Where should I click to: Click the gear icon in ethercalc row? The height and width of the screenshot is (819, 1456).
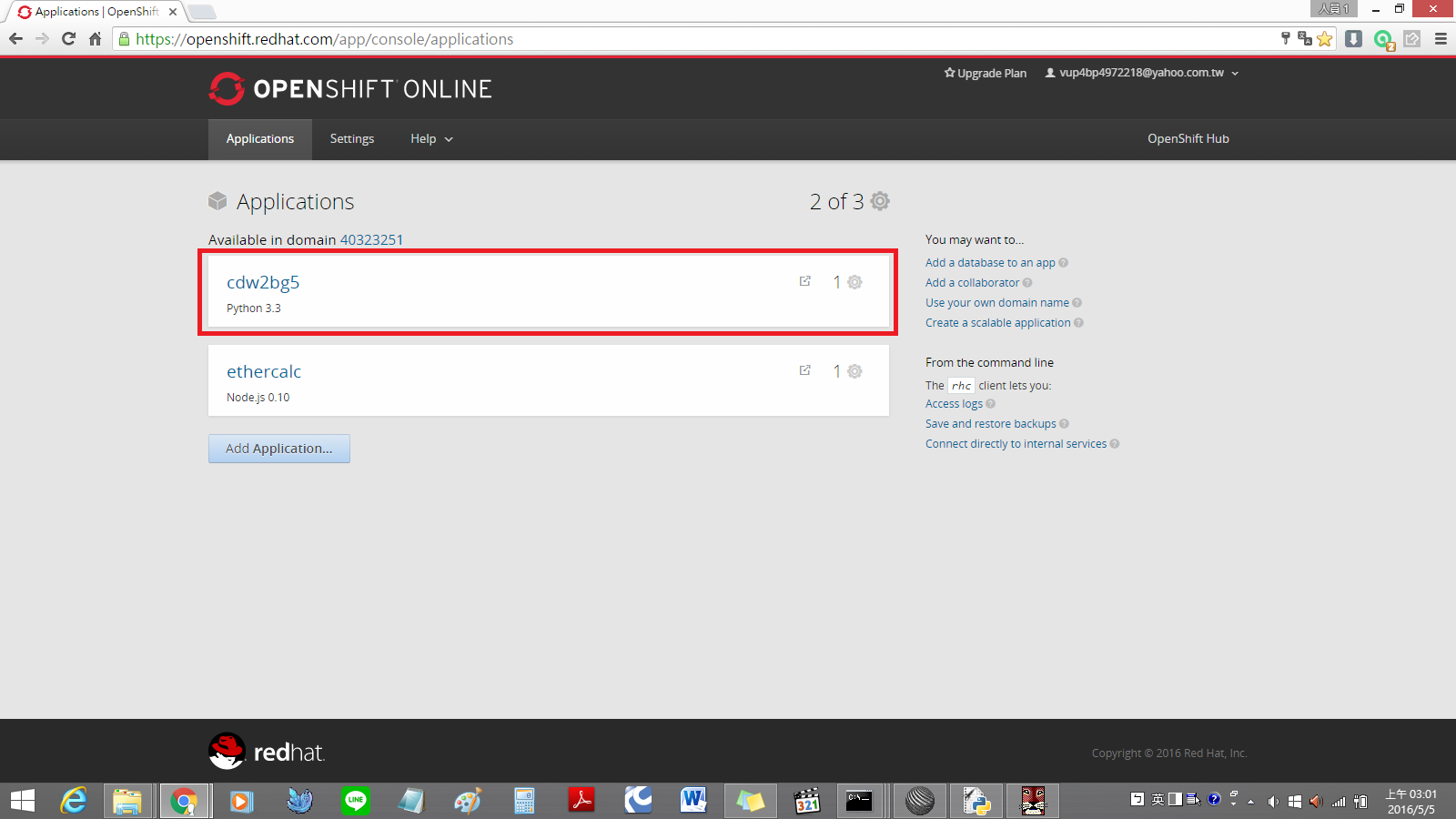click(x=854, y=371)
